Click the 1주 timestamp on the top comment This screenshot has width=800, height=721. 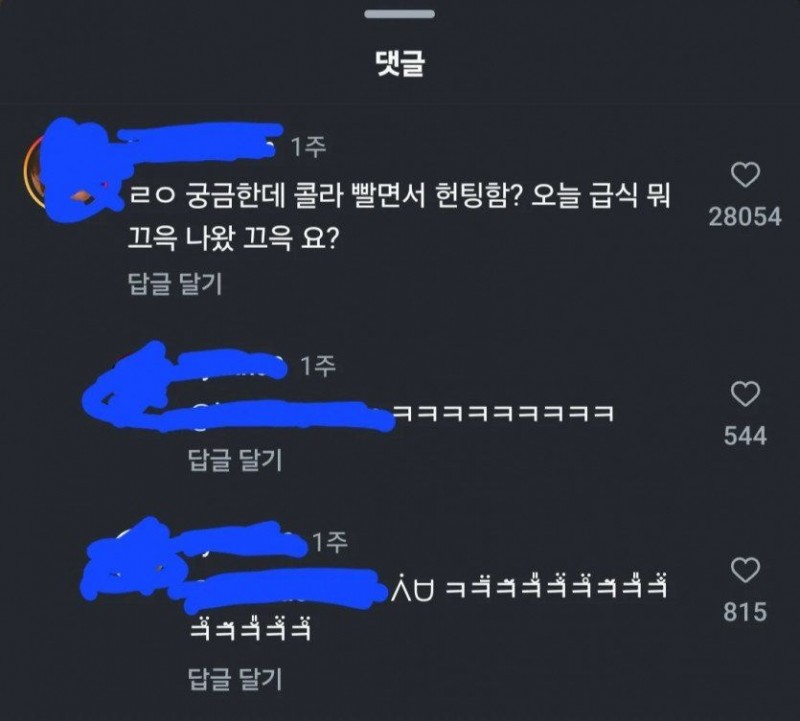pyautogui.click(x=309, y=147)
